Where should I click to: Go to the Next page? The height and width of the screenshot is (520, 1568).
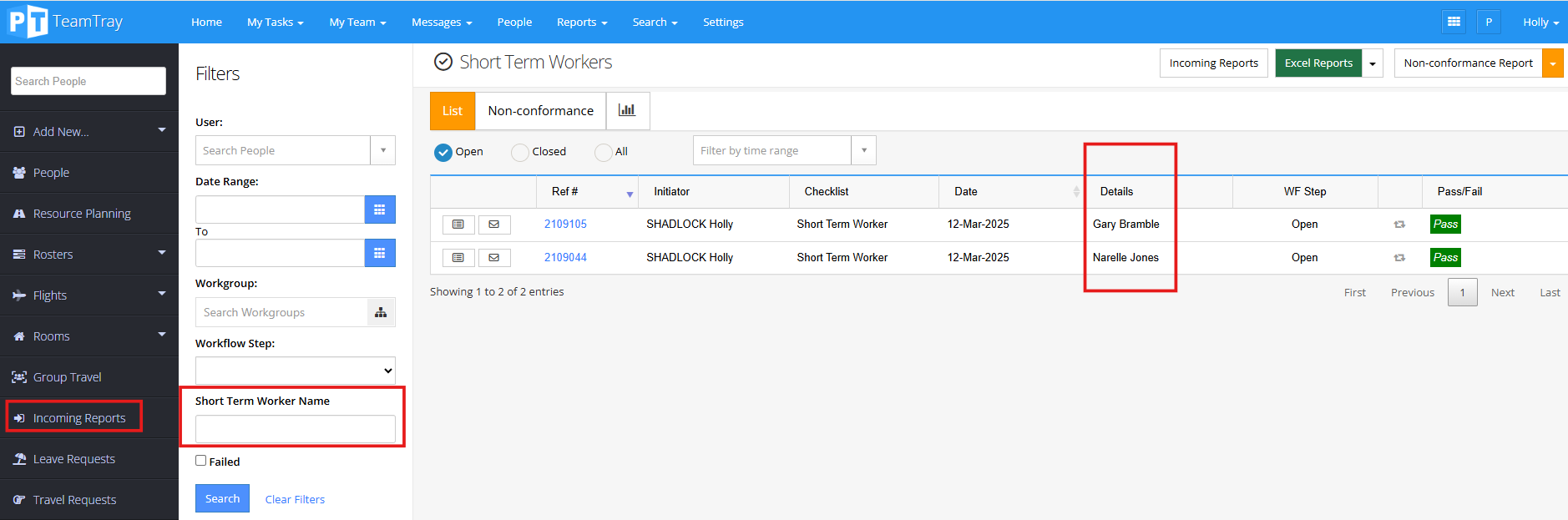[x=1503, y=292]
